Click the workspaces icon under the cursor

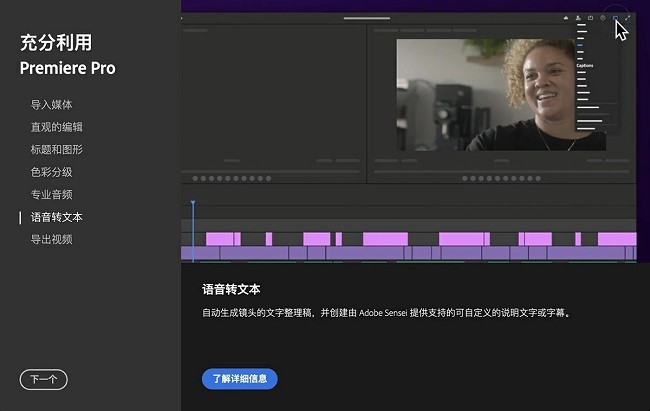tap(615, 18)
